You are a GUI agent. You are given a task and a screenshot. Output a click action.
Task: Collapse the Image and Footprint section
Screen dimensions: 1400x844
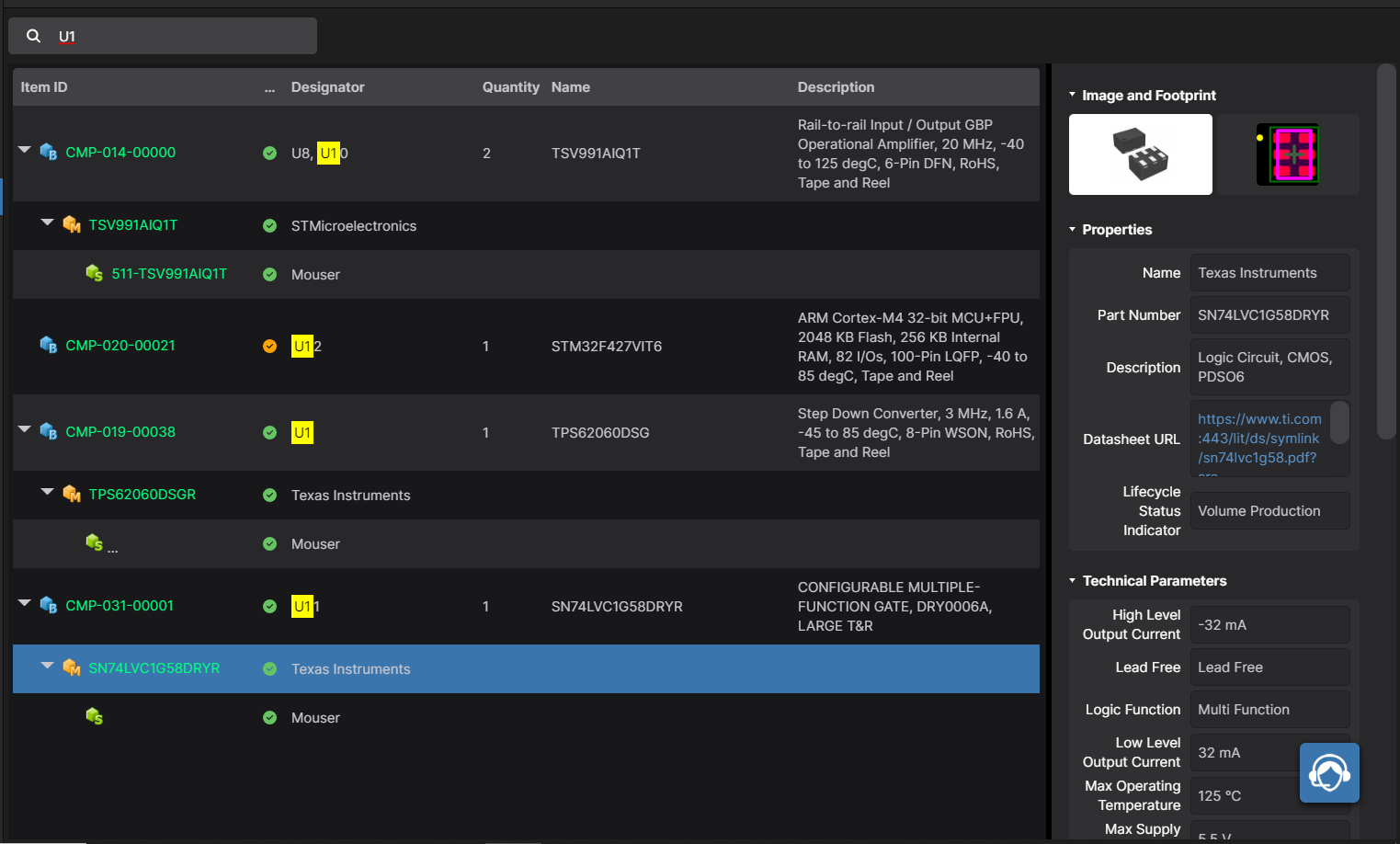pyautogui.click(x=1072, y=95)
